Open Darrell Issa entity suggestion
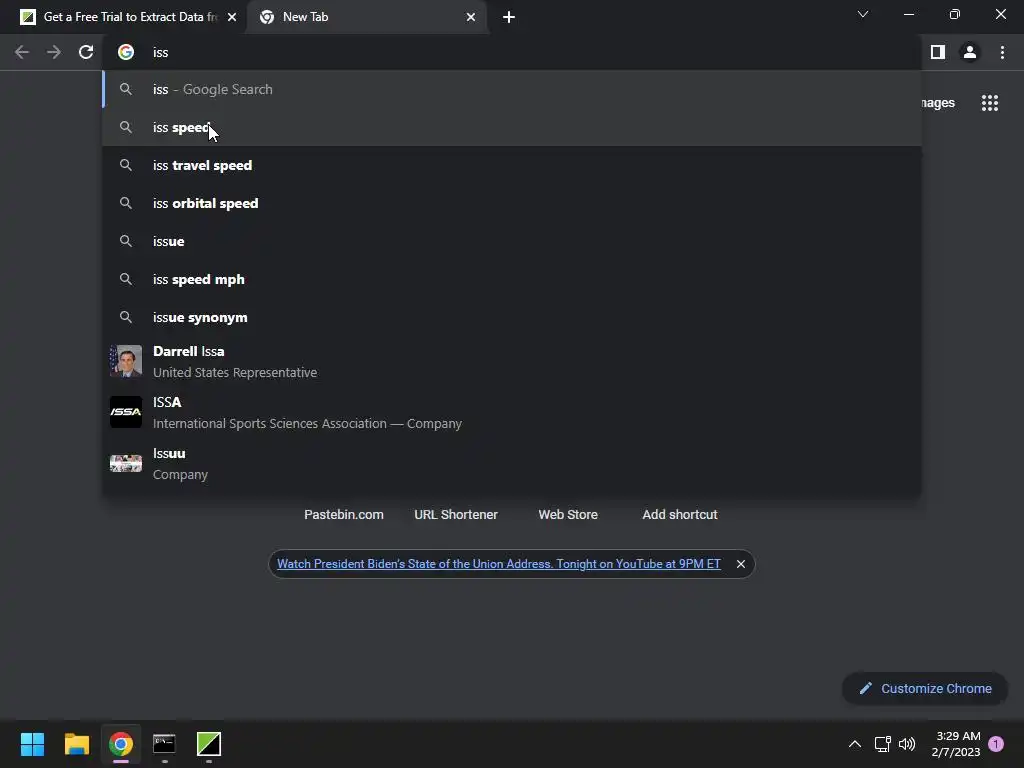Viewport: 1024px width, 768px height. click(512, 361)
